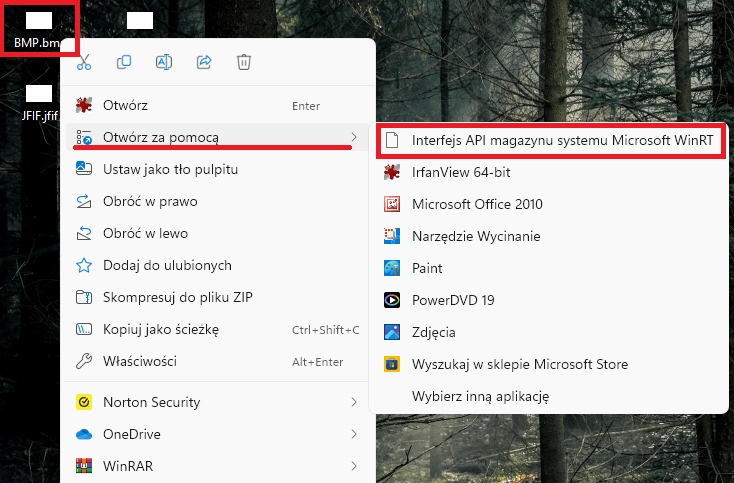Click the Otwórz za pomocą list icon

[84, 137]
